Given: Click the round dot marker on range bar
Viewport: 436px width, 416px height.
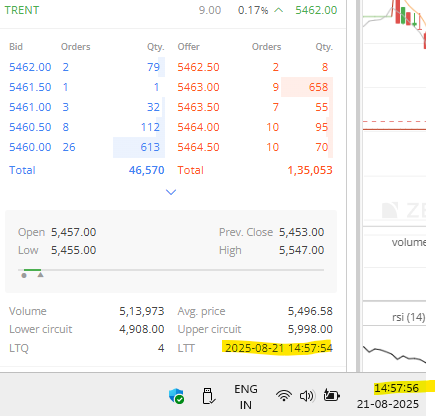Looking at the screenshot, I should click(x=24, y=275).
